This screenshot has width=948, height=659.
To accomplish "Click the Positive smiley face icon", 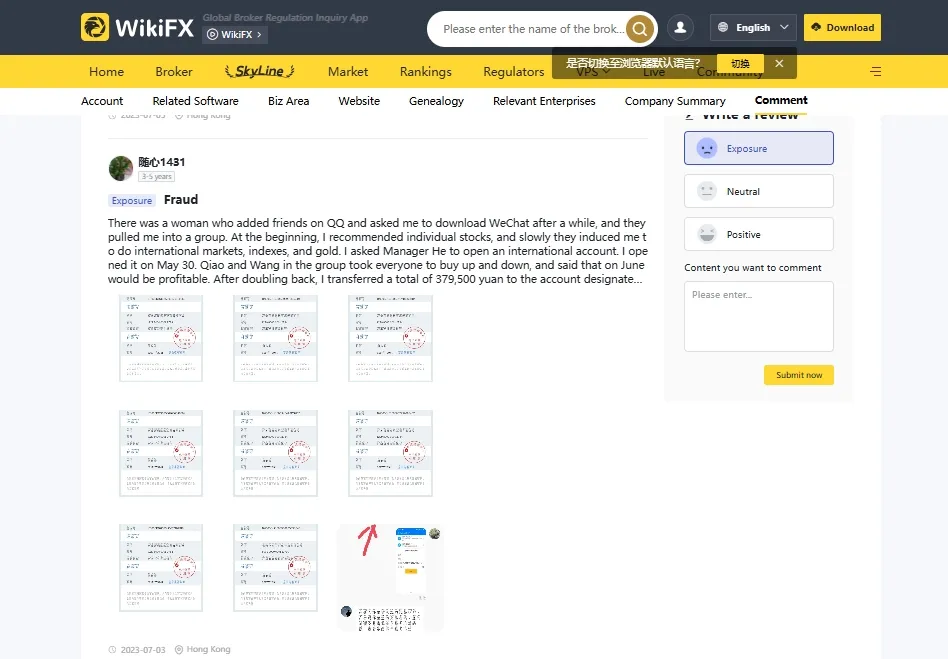I will pos(706,234).
